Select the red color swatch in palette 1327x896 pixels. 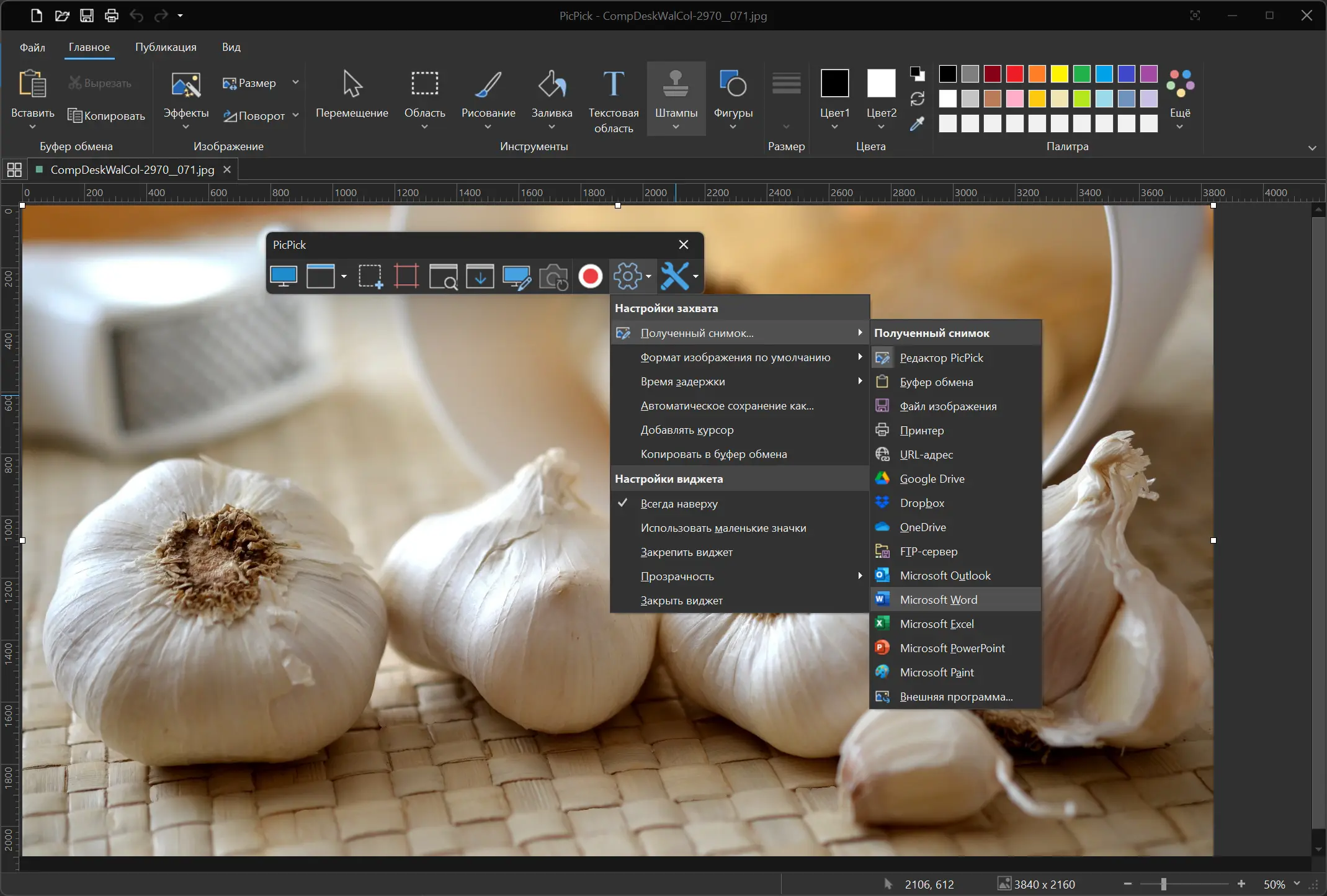tap(1014, 74)
